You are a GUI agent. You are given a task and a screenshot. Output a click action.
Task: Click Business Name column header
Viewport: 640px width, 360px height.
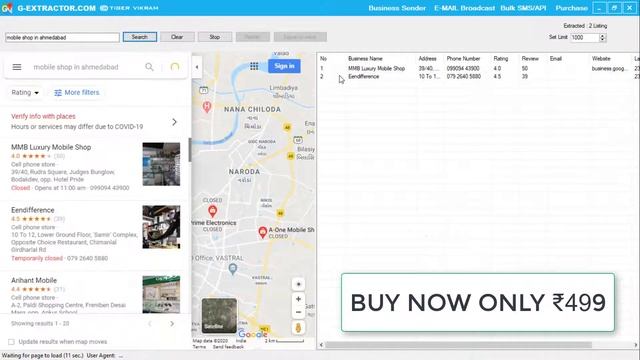[365, 59]
